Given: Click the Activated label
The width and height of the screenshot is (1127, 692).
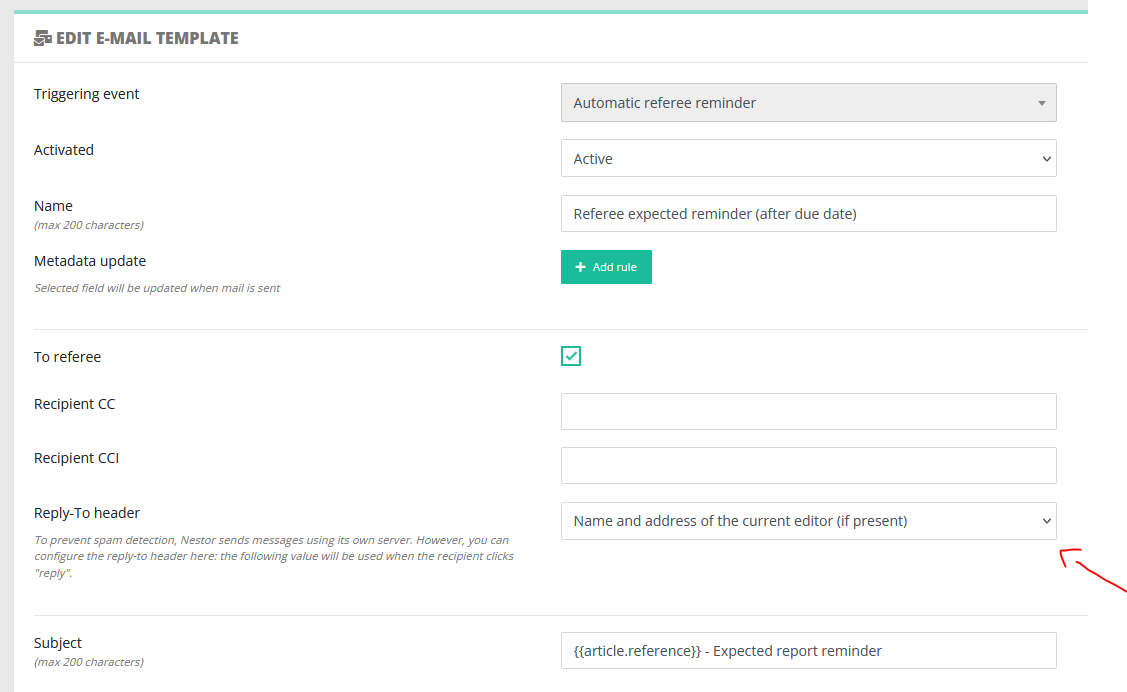Looking at the screenshot, I should 64,150.
